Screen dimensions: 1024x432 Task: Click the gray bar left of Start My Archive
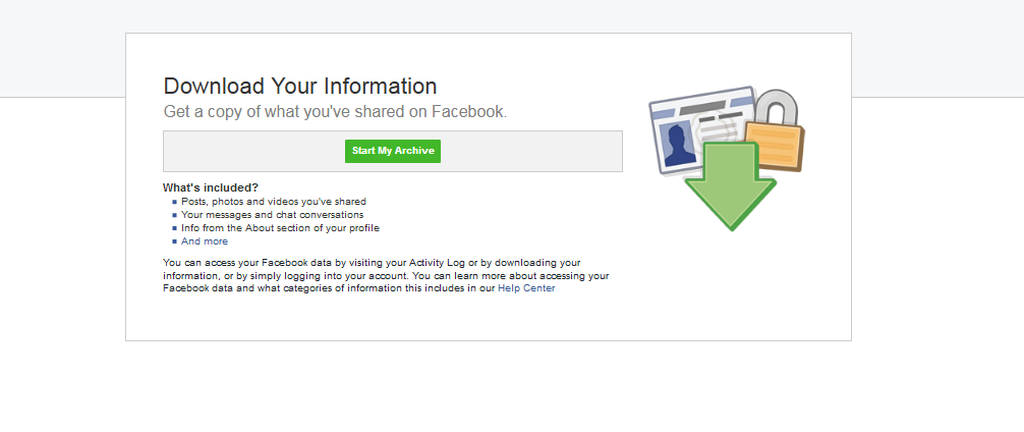pyautogui.click(x=250, y=151)
